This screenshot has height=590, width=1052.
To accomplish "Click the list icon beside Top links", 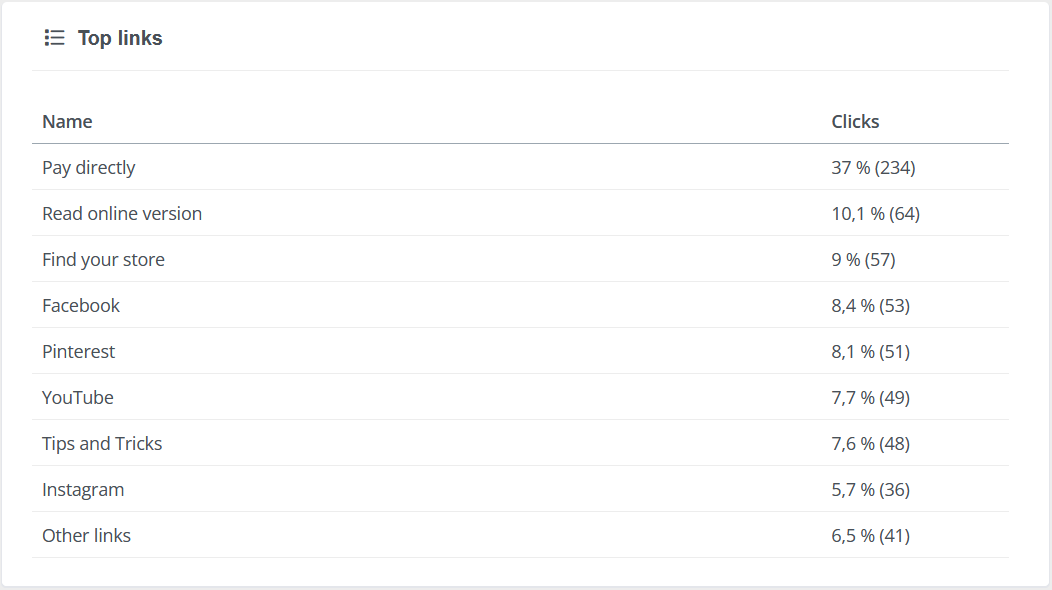I will click(54, 38).
